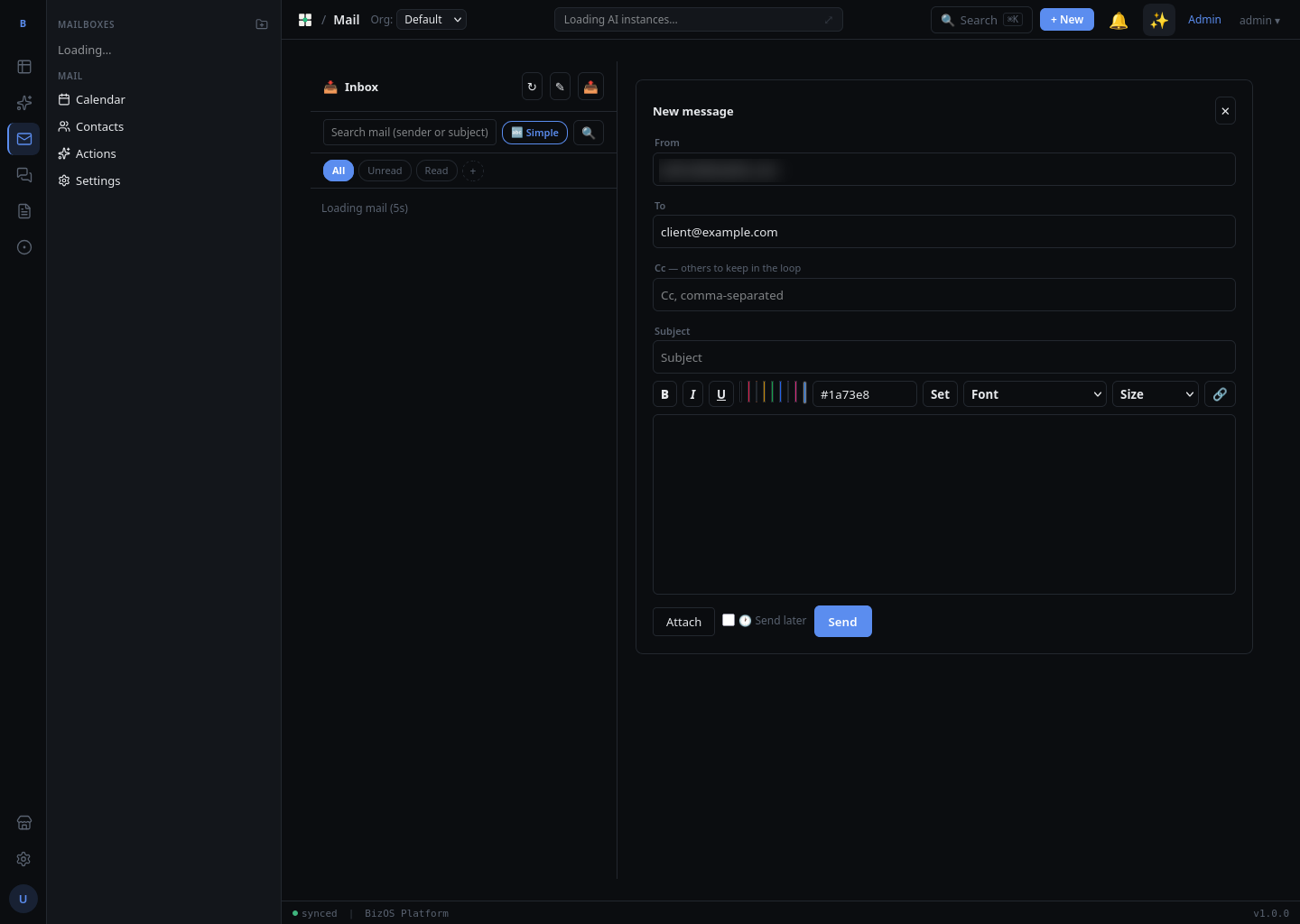
Task: Click the Subject input field
Action: click(x=944, y=357)
